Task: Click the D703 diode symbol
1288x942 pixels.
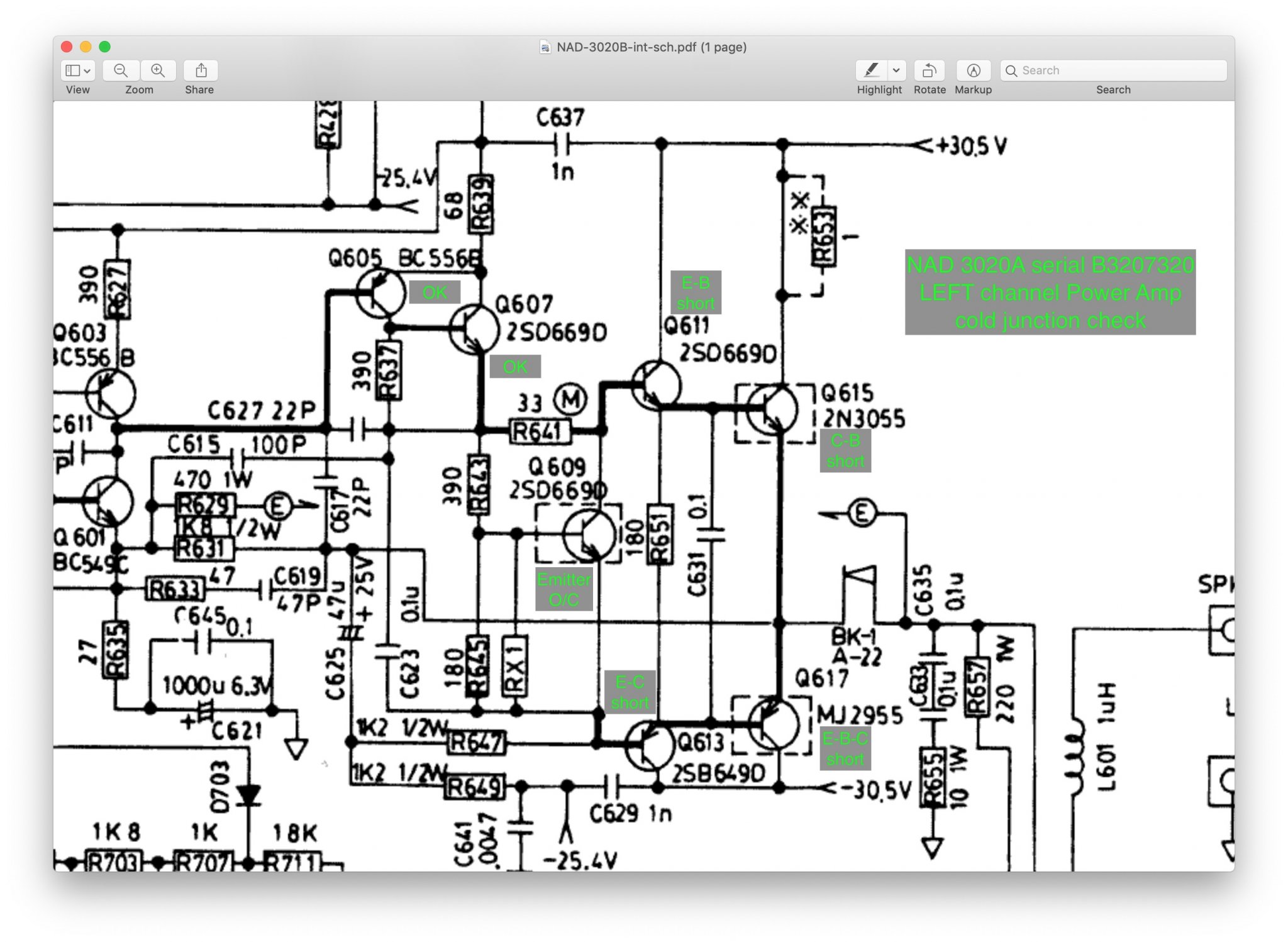Action: tap(248, 795)
